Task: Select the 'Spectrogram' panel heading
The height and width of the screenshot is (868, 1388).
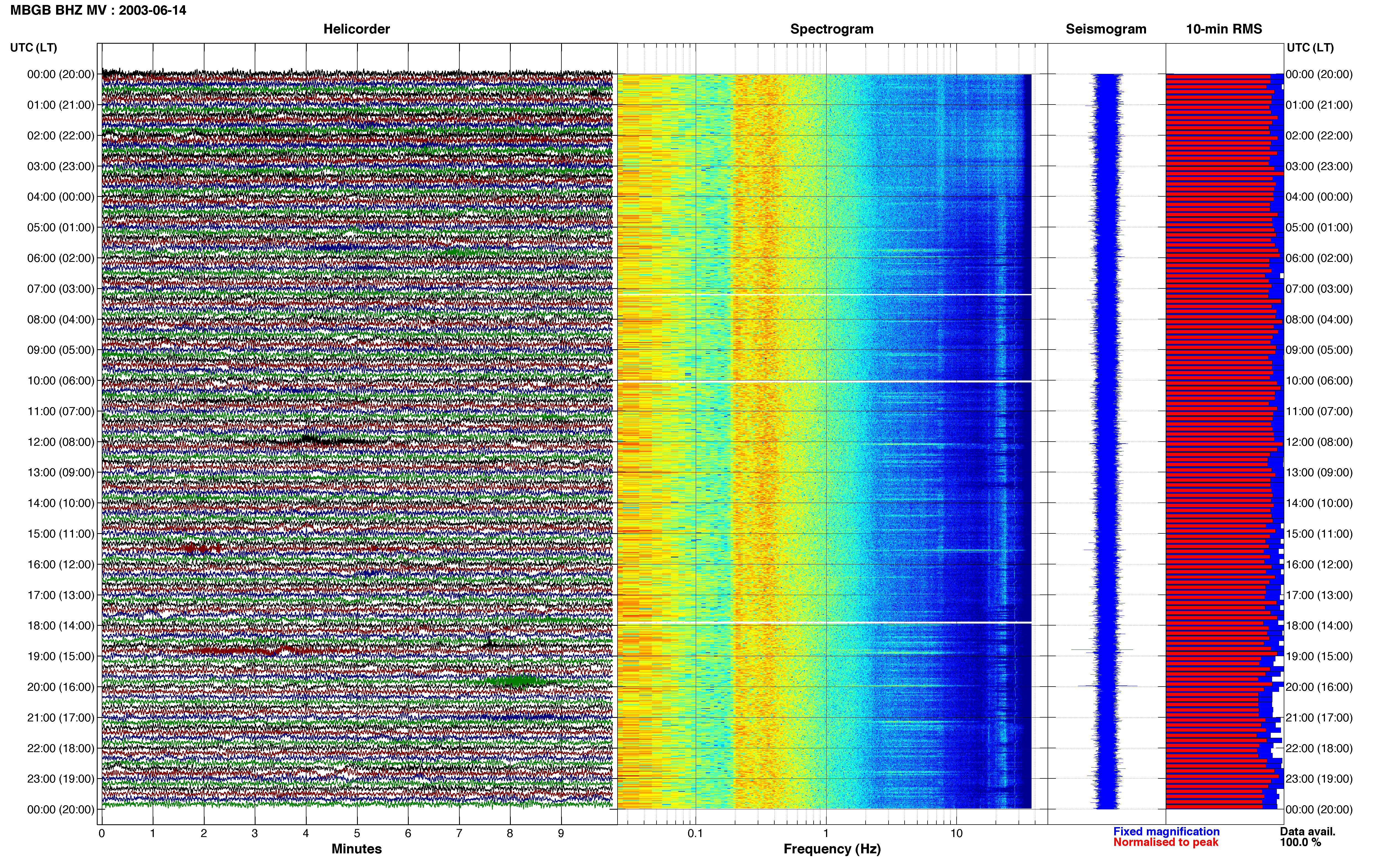Action: point(832,29)
